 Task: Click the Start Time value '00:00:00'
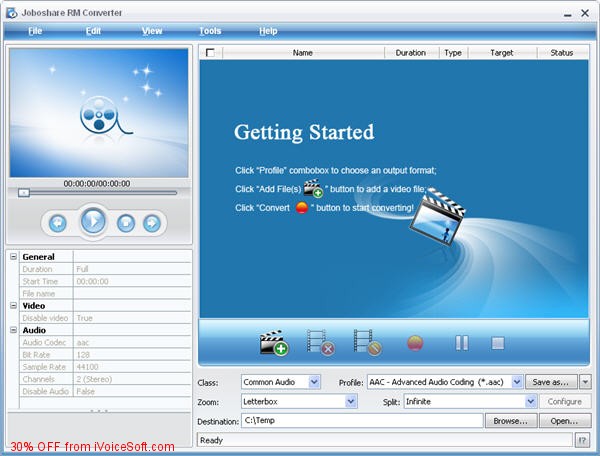tap(132, 281)
